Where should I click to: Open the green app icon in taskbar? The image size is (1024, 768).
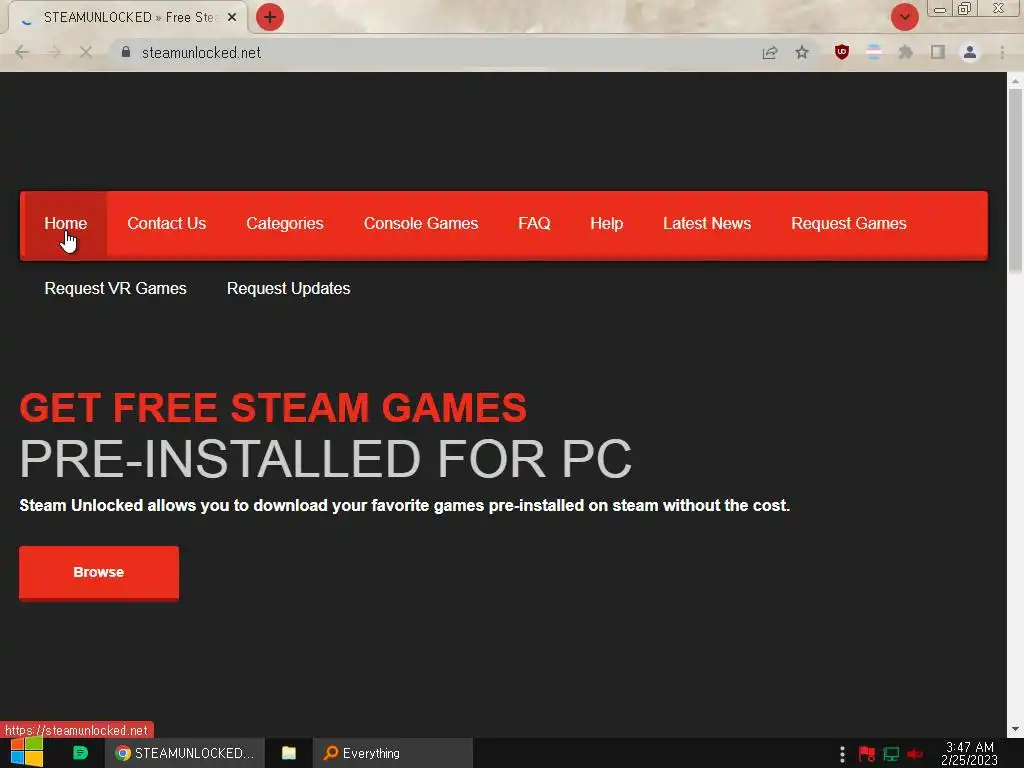pos(80,753)
